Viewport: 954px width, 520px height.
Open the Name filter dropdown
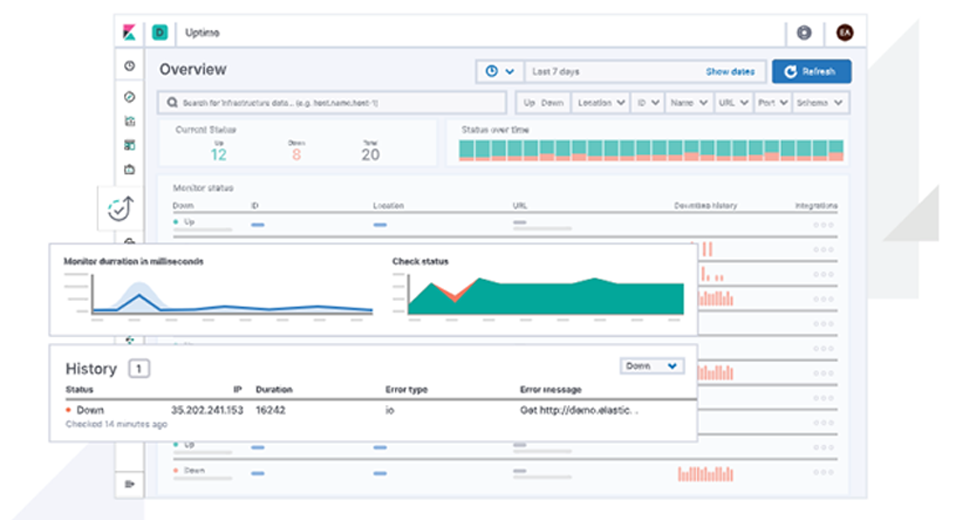(689, 102)
